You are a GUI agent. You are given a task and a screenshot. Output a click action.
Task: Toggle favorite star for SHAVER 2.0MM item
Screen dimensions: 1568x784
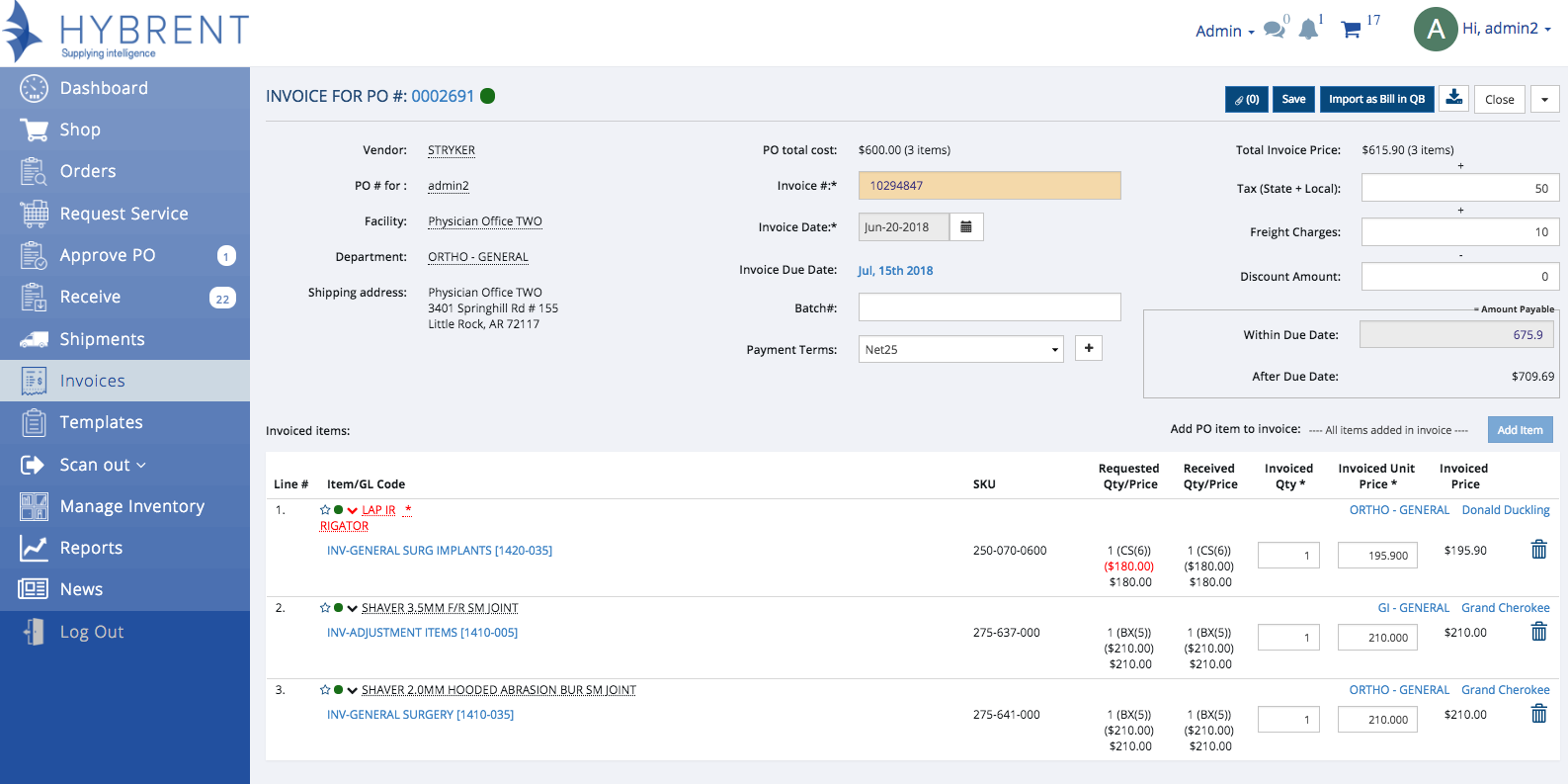tap(325, 690)
